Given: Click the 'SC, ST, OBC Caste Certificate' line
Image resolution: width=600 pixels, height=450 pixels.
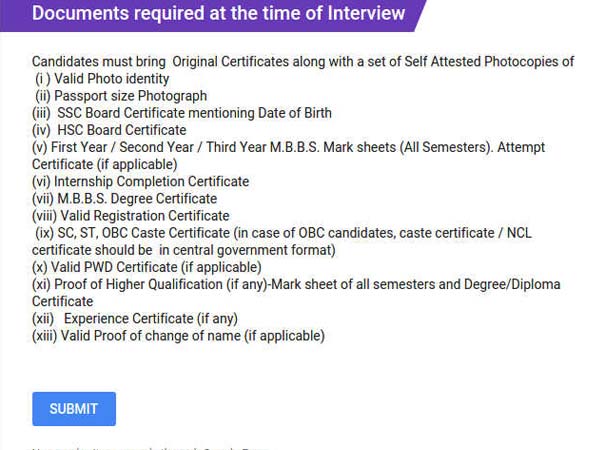Looking at the screenshot, I should (x=284, y=233).
